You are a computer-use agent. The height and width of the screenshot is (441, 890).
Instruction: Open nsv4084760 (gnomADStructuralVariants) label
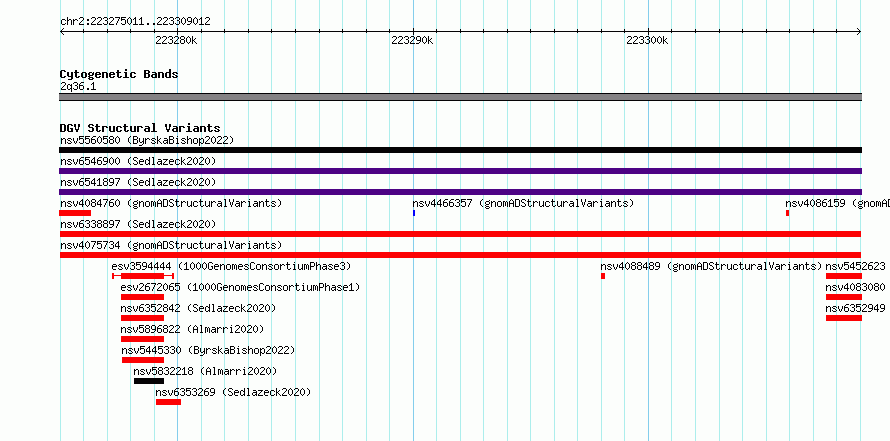point(171,203)
